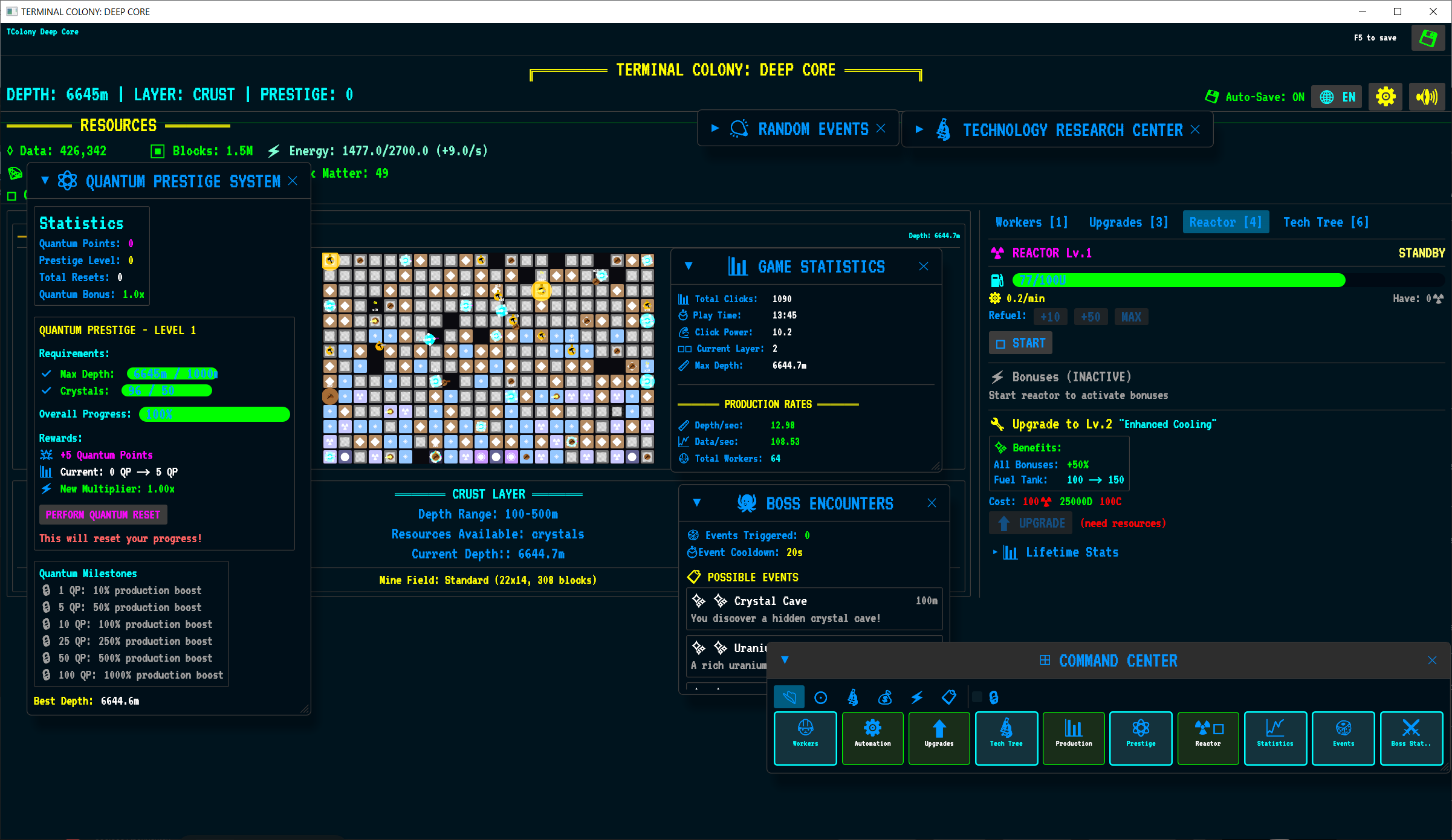Collapse the Quantum Prestige System panel

[44, 180]
